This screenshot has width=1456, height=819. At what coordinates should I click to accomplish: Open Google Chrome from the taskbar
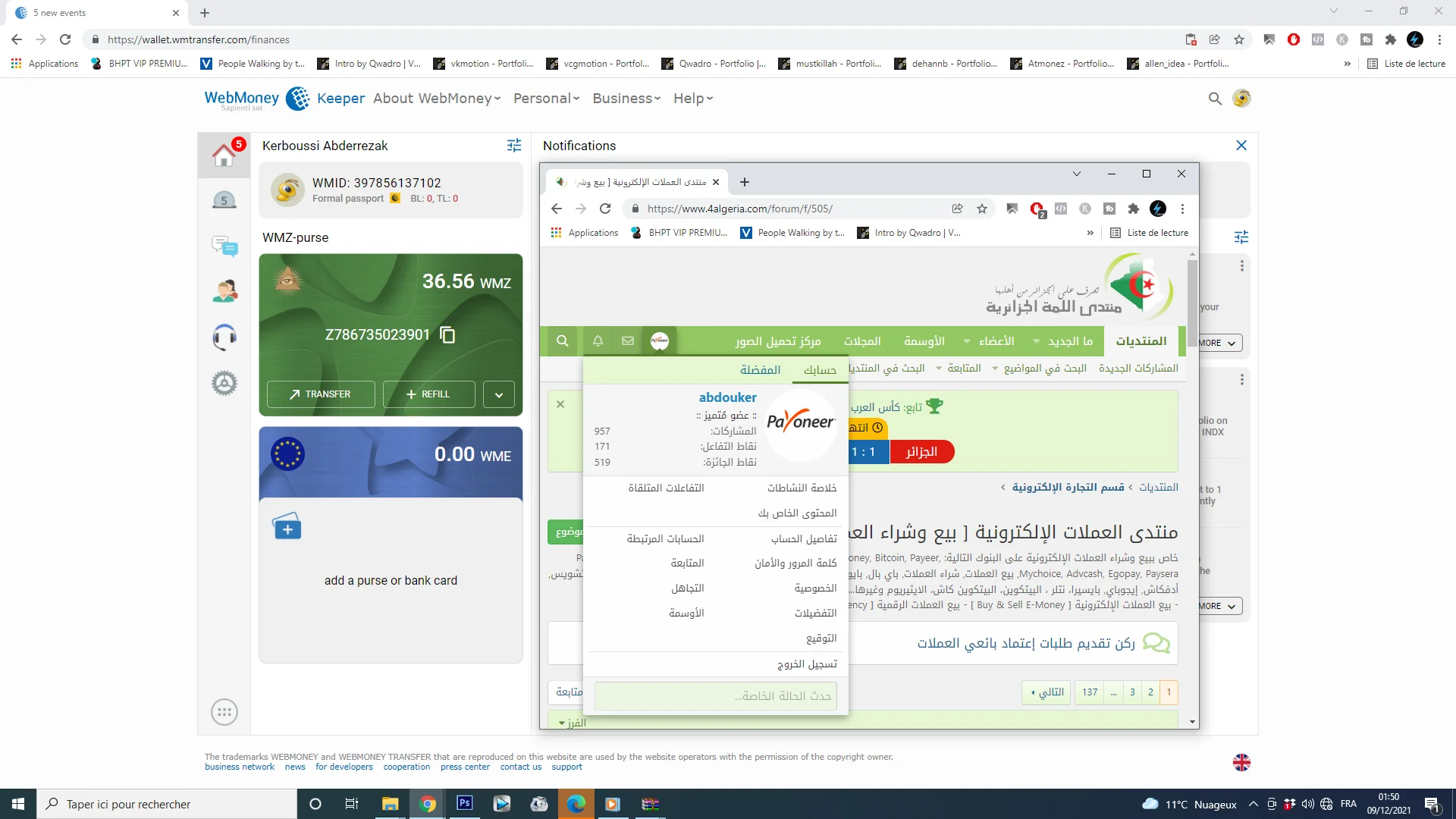tap(428, 804)
